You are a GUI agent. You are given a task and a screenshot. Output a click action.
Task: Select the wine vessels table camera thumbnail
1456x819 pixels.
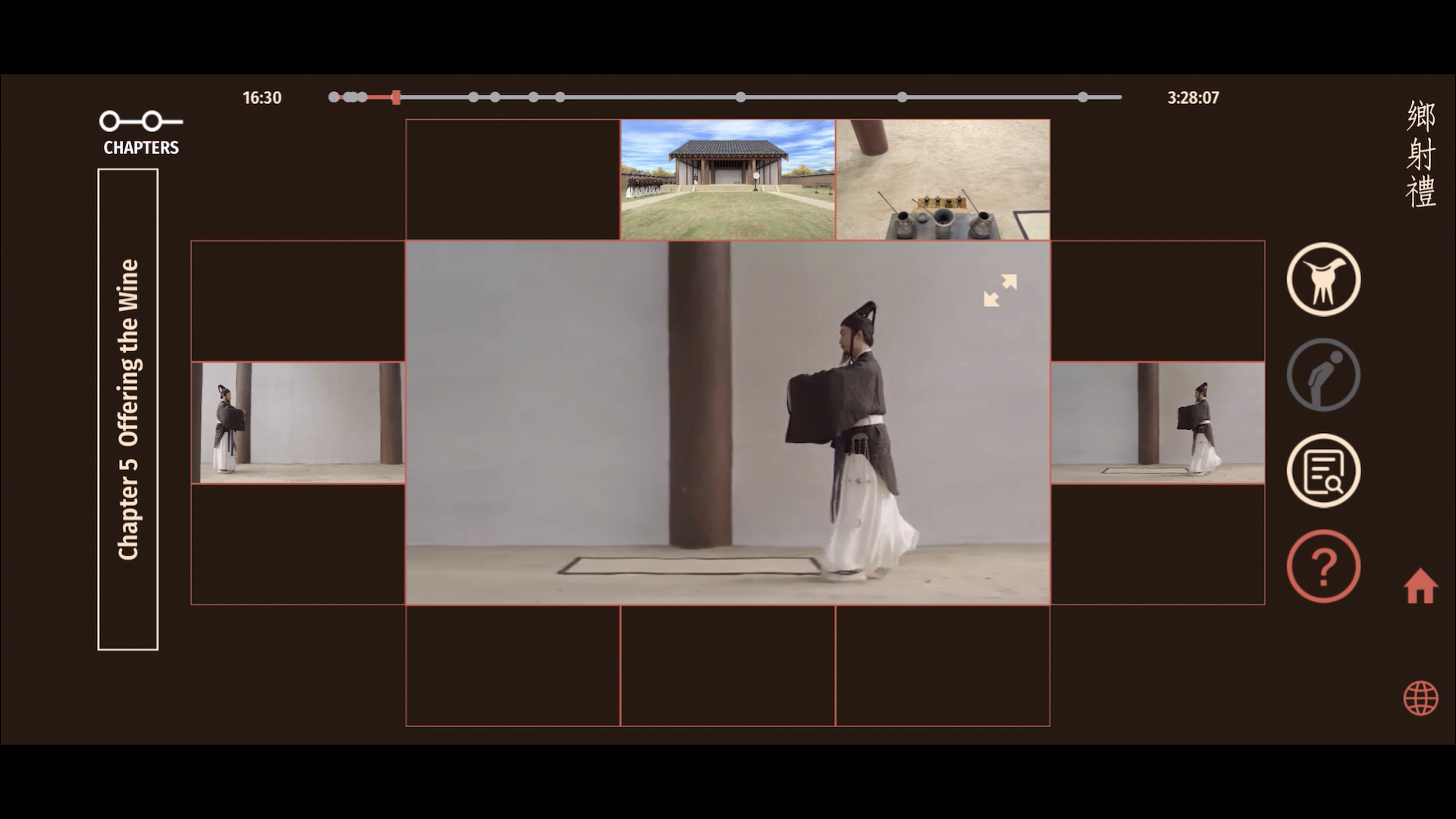(x=943, y=180)
